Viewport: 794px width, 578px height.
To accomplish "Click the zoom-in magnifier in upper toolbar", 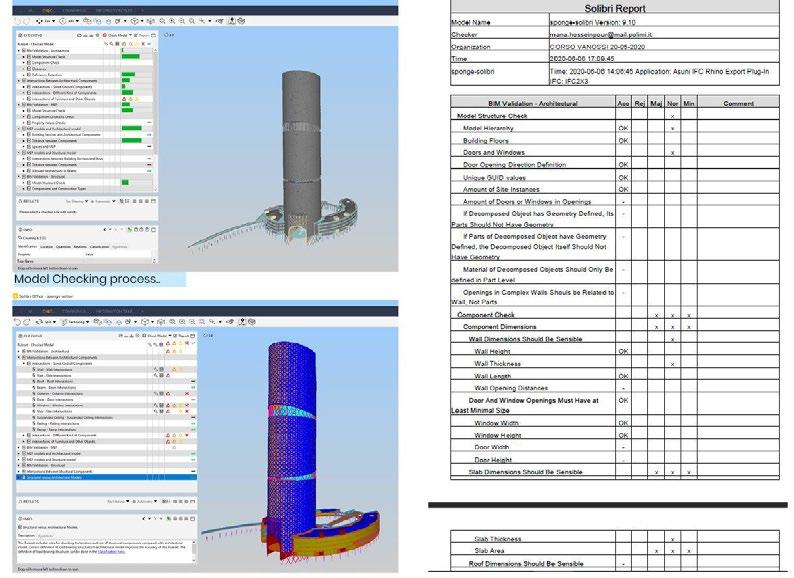I will click(x=172, y=21).
